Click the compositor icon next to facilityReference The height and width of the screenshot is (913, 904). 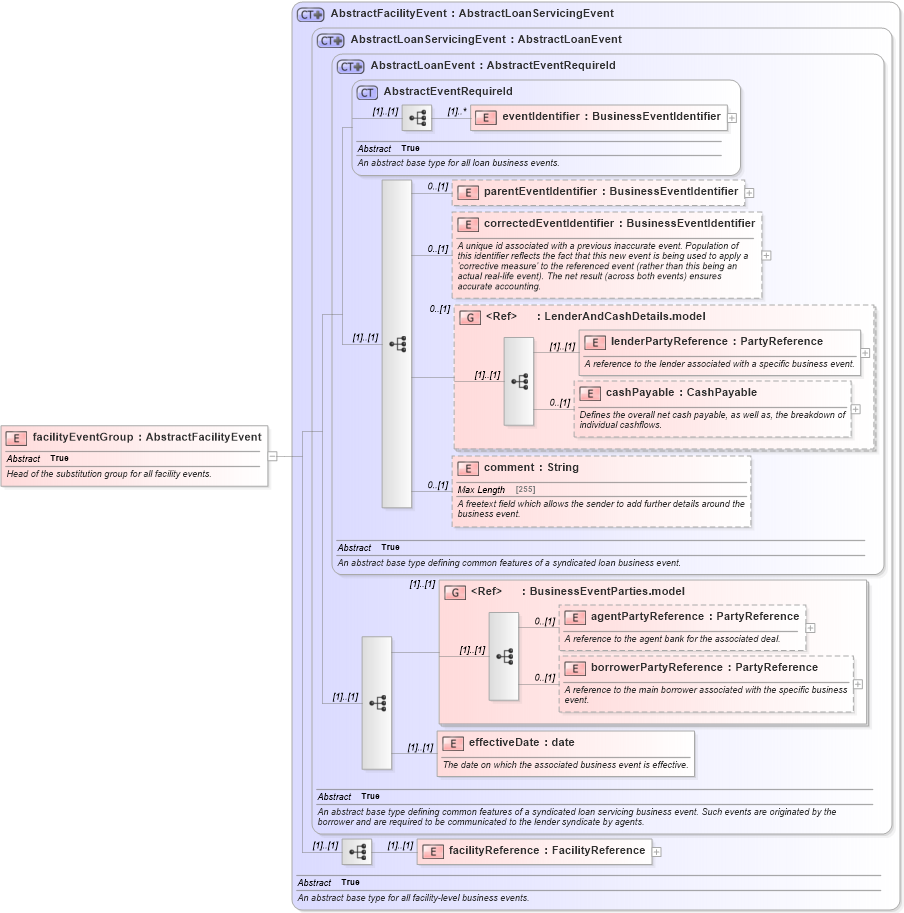point(358,851)
